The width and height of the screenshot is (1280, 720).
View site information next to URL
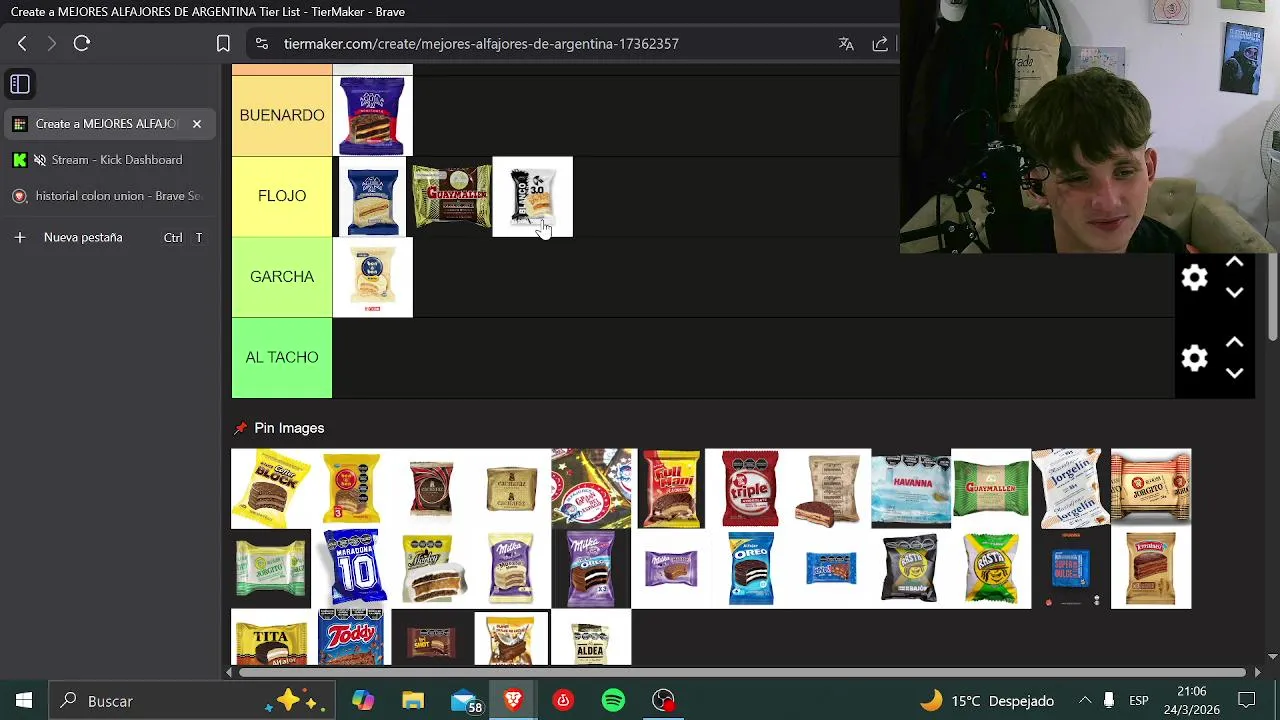tap(261, 44)
